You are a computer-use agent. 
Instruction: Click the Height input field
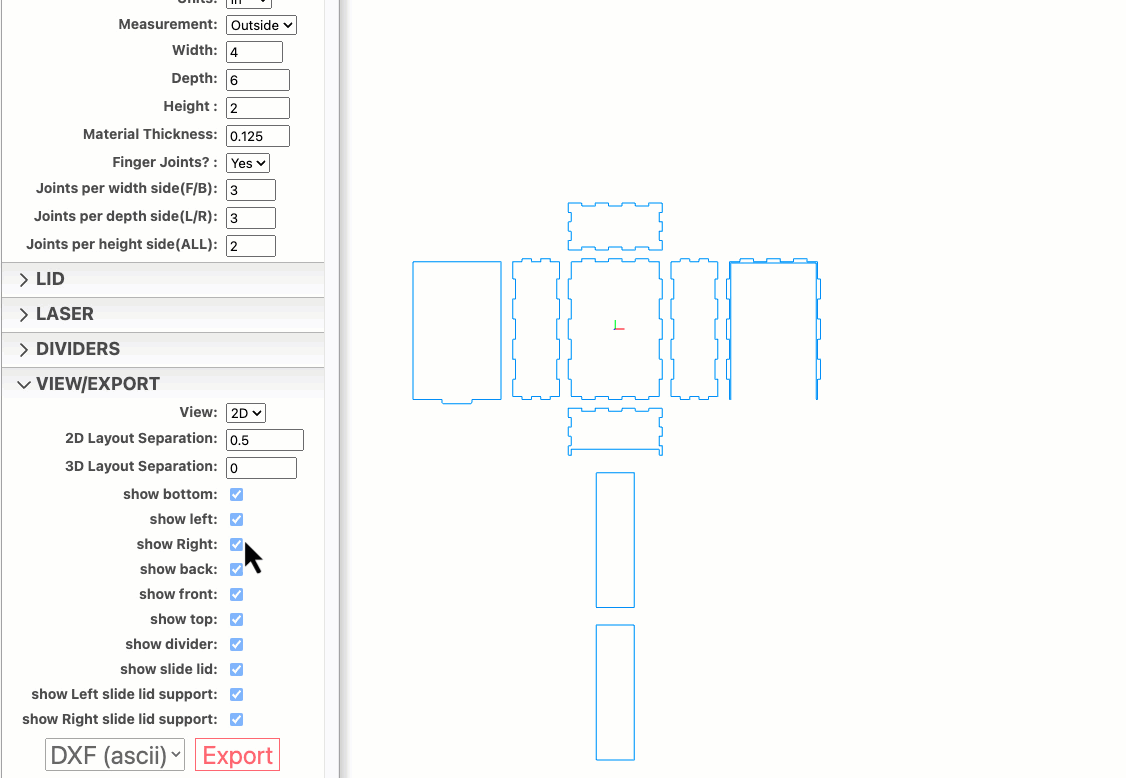coord(258,108)
